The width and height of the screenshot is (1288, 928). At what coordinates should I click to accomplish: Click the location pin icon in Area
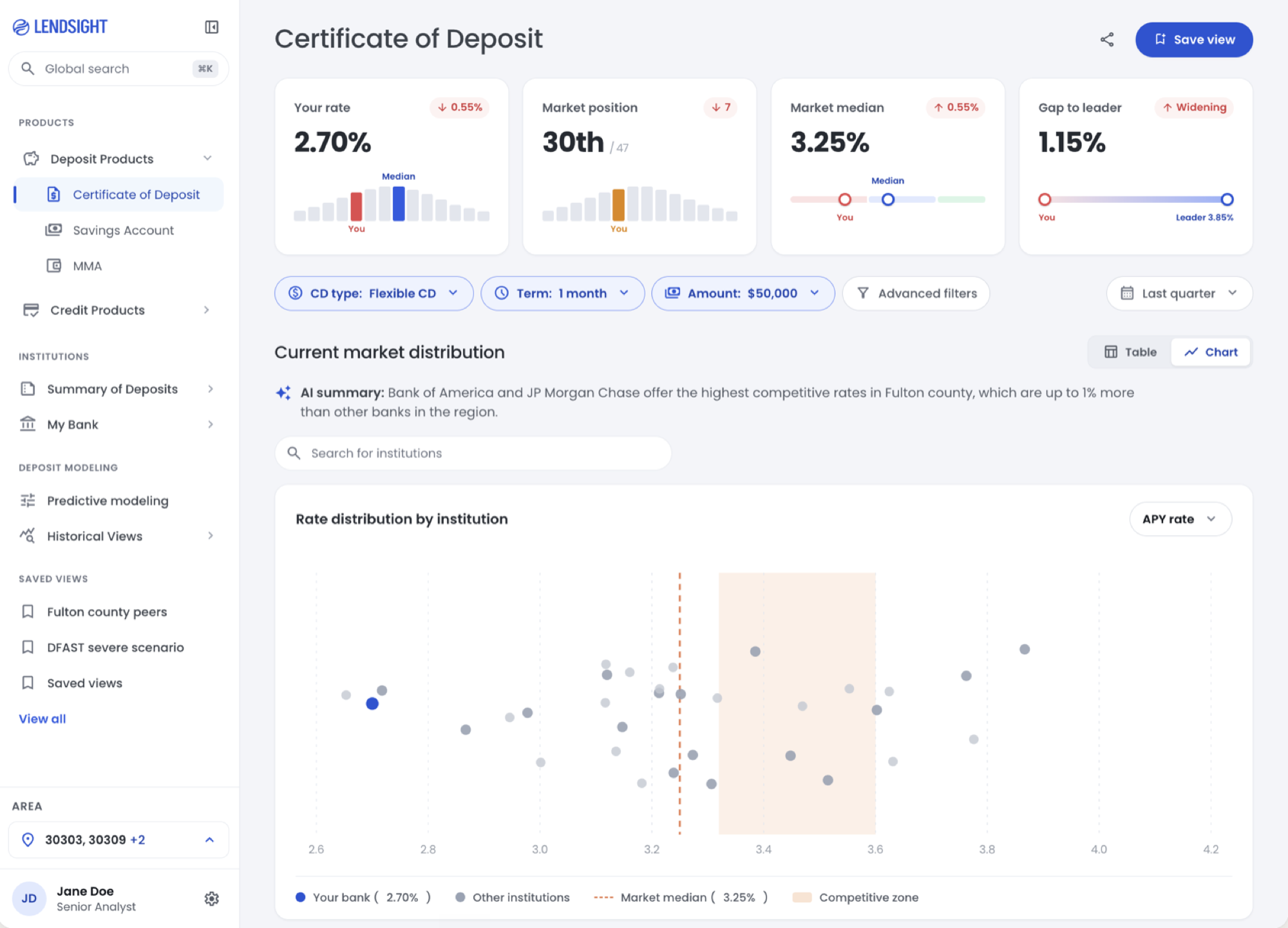pos(28,840)
